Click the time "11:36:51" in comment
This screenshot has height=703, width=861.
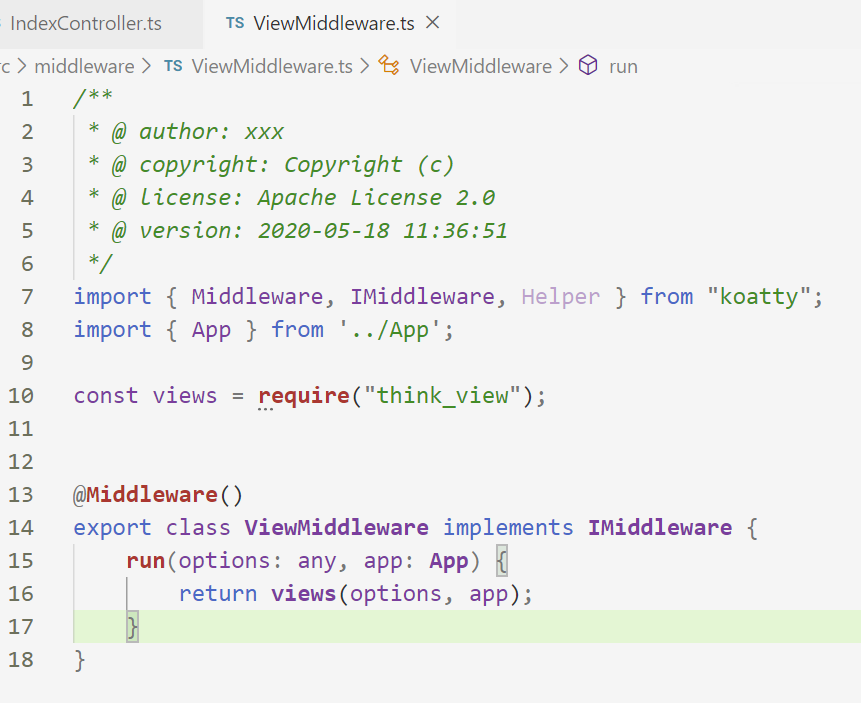pos(455,231)
